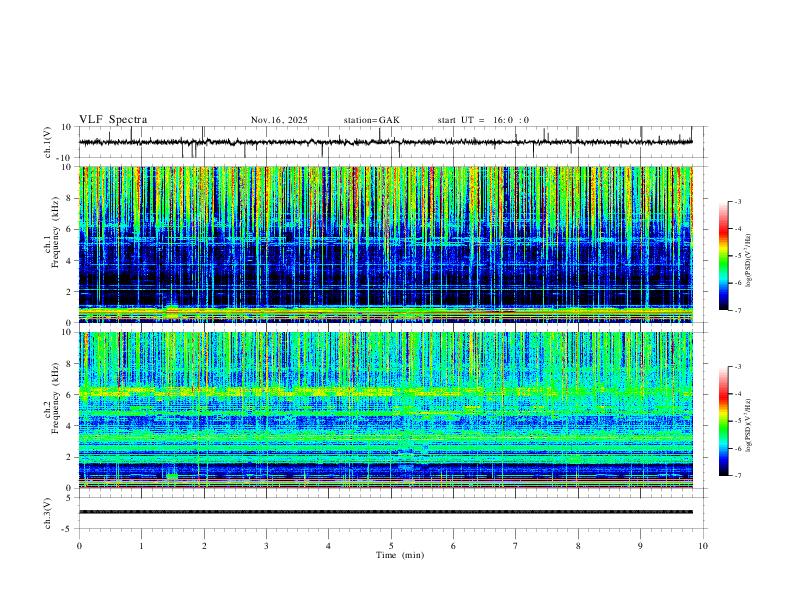Click the 'VLF Spectra' title text
Image resolution: width=792 pixels, height=612 pixels.
(113, 120)
